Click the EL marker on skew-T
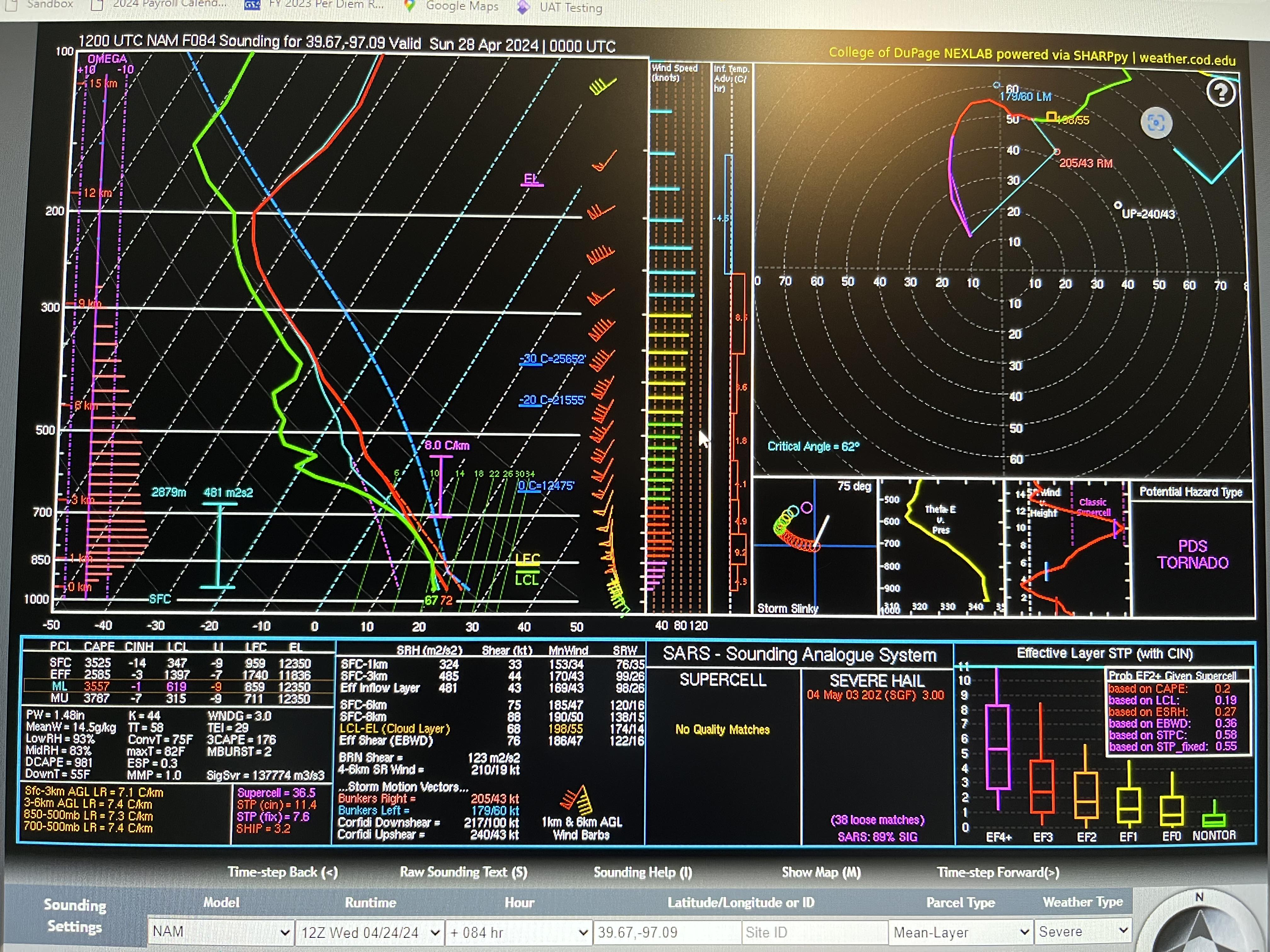1270x952 pixels. click(531, 179)
